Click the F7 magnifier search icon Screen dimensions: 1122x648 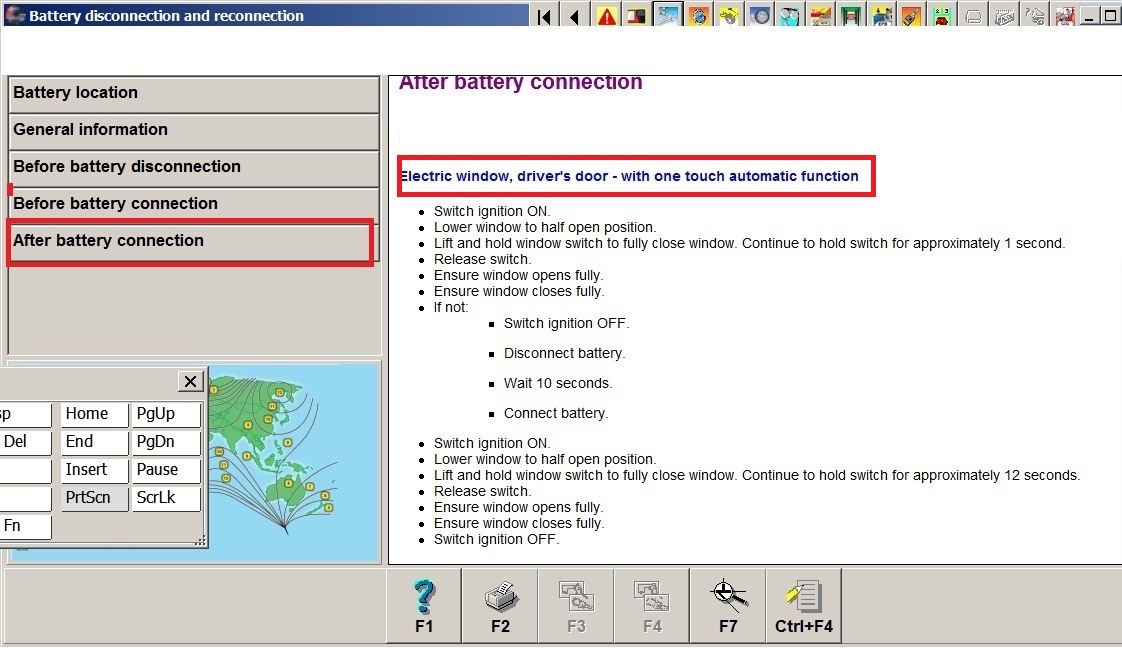[728, 606]
